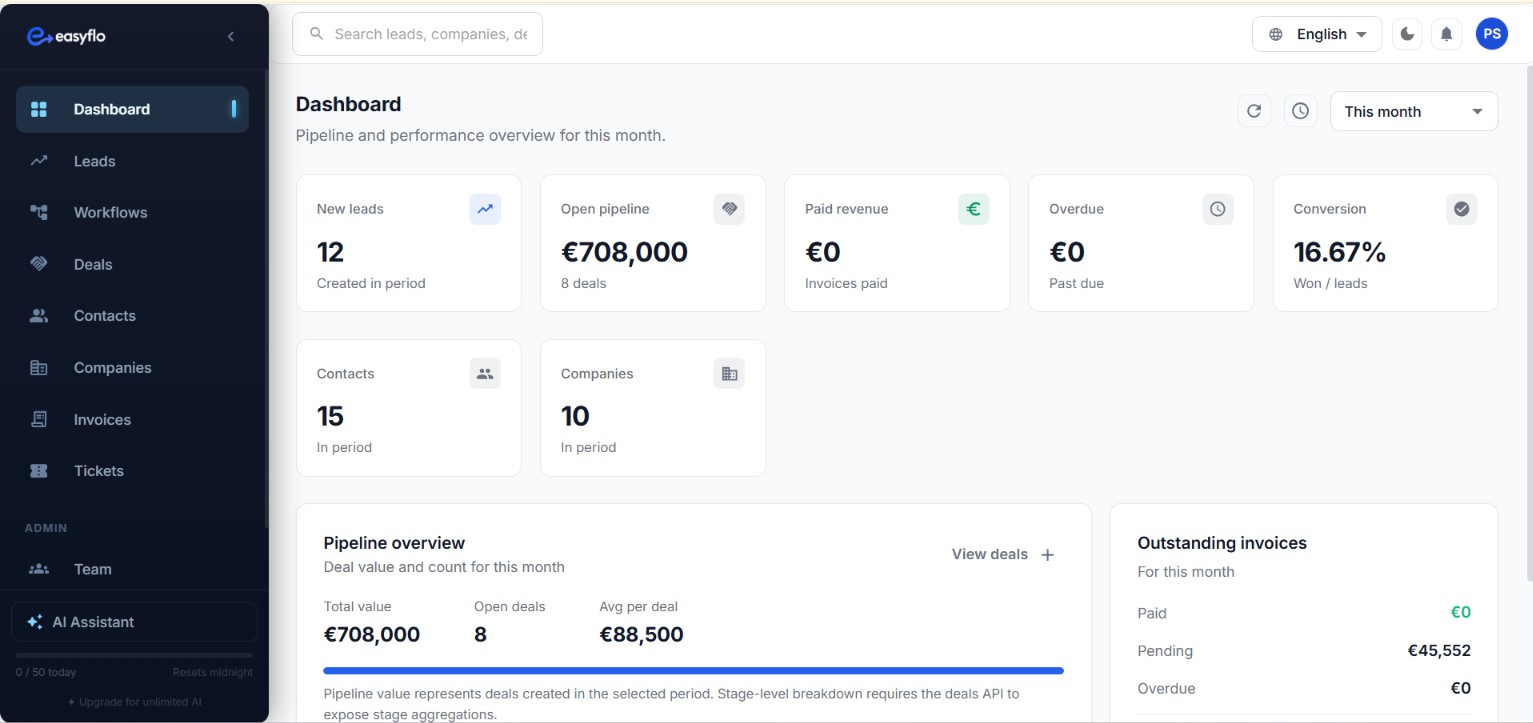
Task: Open Invoices from the sidebar
Action: click(132, 419)
